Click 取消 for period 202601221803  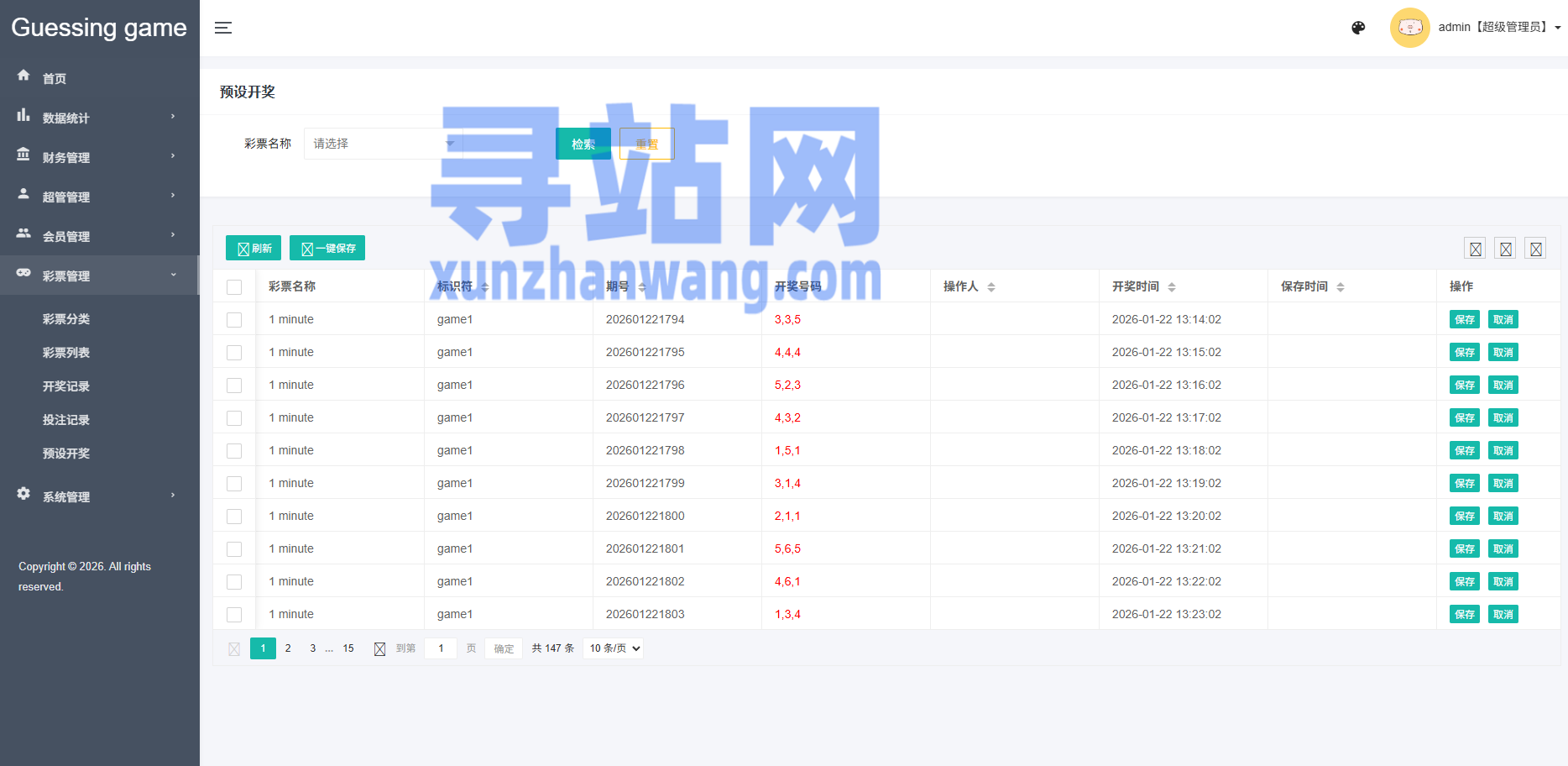point(1503,615)
